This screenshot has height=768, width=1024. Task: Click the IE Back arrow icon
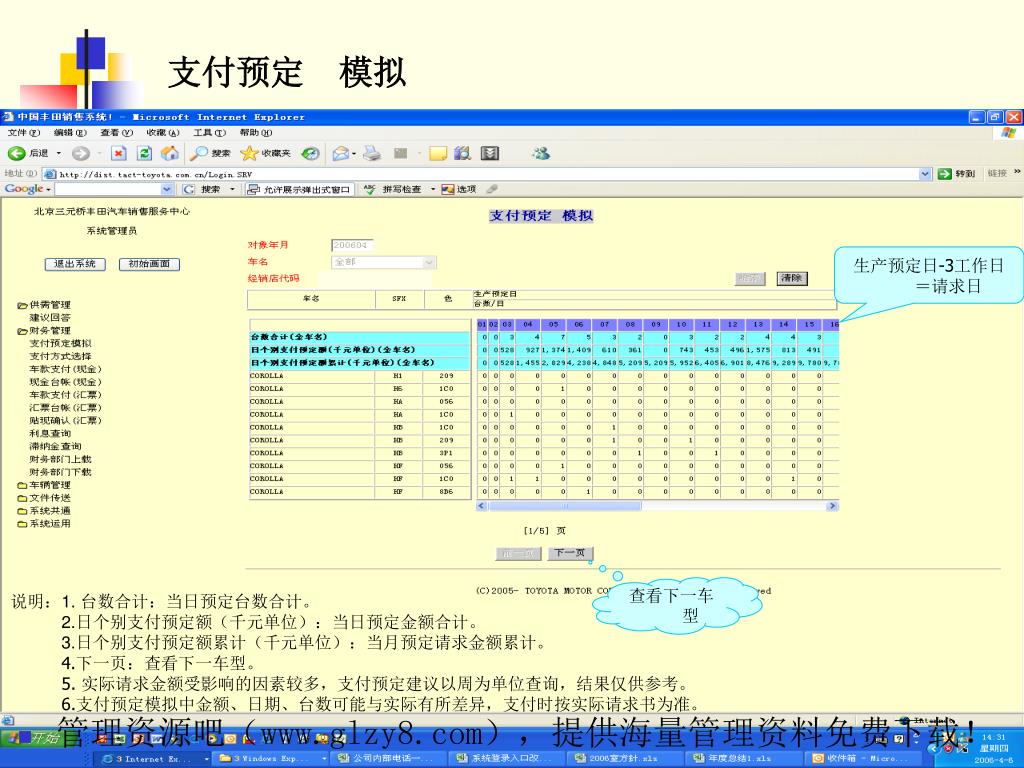tap(16, 153)
